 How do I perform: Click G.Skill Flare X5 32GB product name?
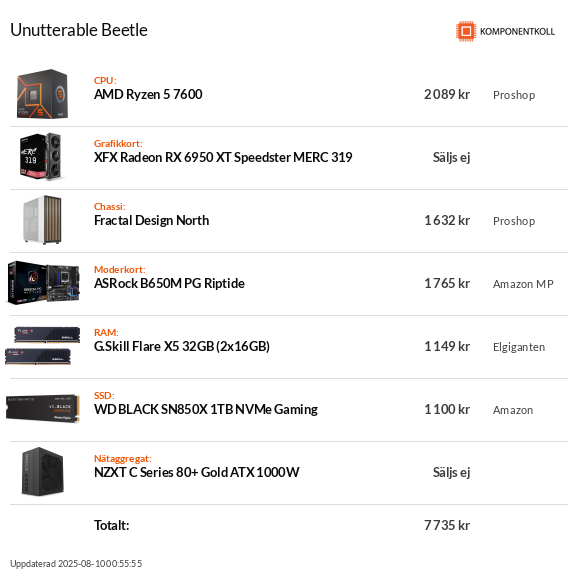click(x=182, y=346)
